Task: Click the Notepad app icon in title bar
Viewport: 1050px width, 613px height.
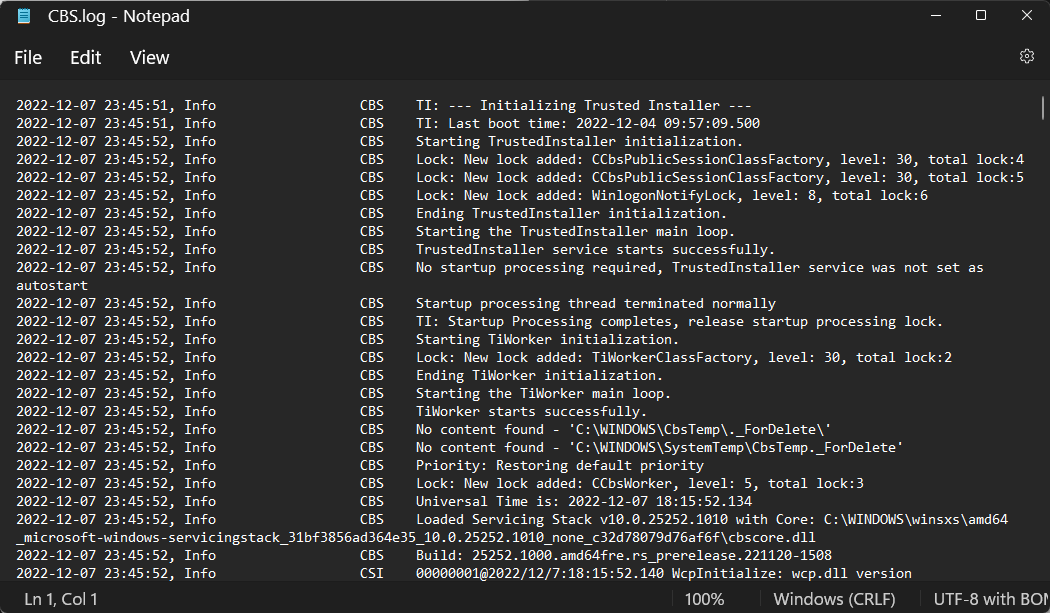Action: (24, 16)
